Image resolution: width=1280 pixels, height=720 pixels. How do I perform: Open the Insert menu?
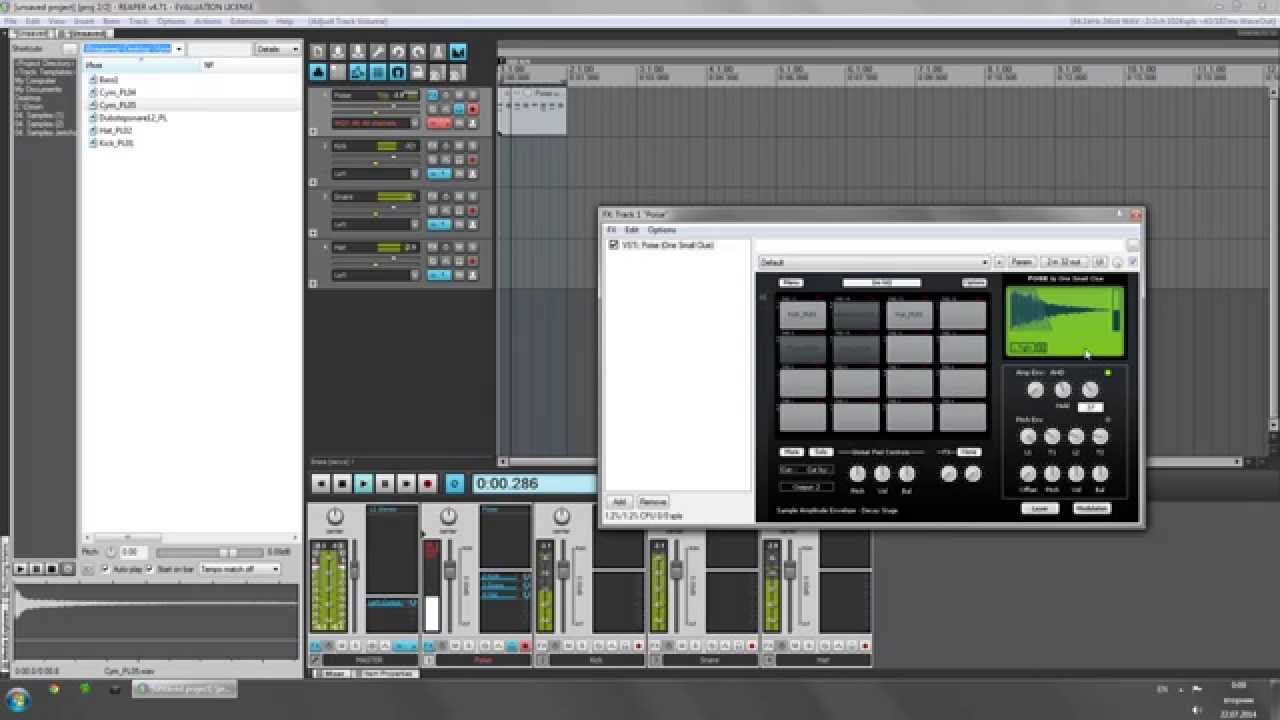[83, 20]
